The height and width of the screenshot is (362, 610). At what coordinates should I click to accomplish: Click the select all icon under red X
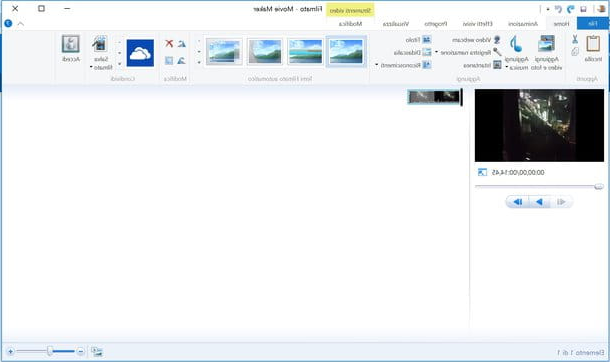(x=169, y=60)
